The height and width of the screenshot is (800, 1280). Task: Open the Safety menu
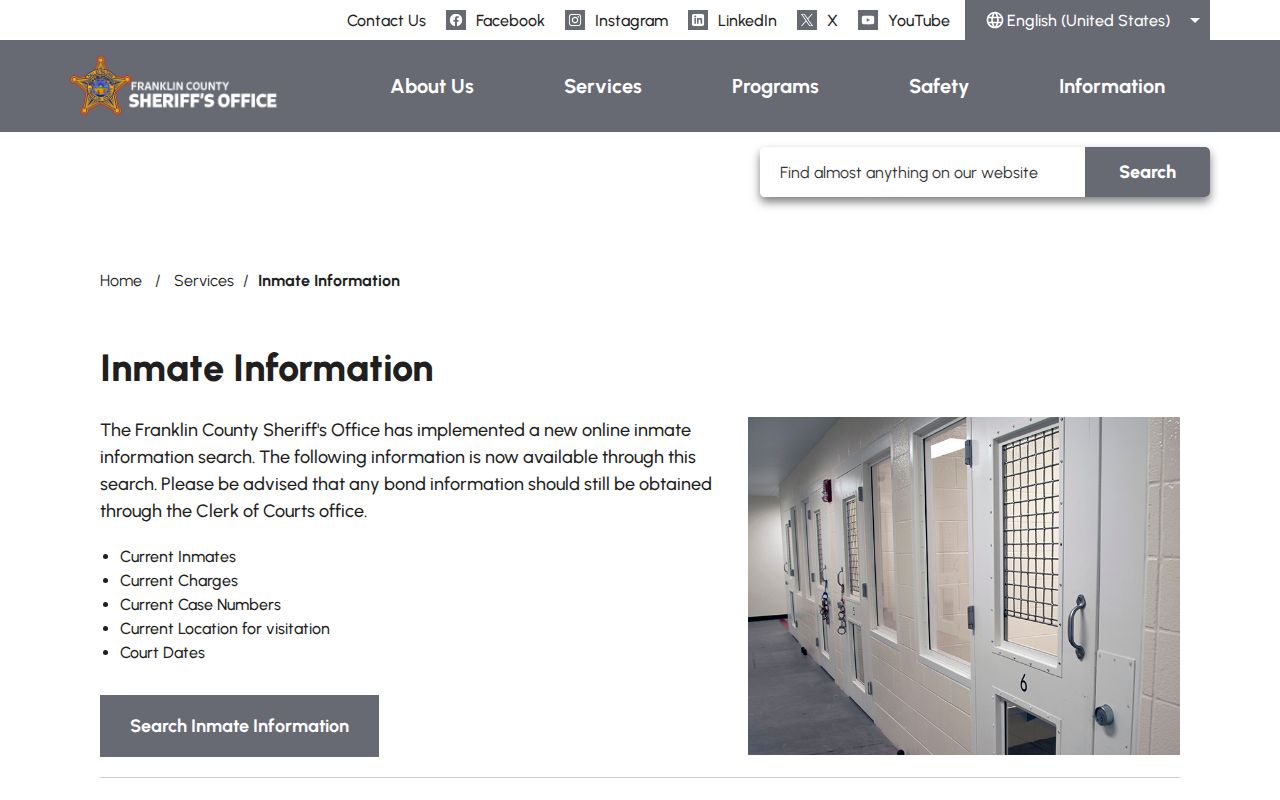(939, 86)
